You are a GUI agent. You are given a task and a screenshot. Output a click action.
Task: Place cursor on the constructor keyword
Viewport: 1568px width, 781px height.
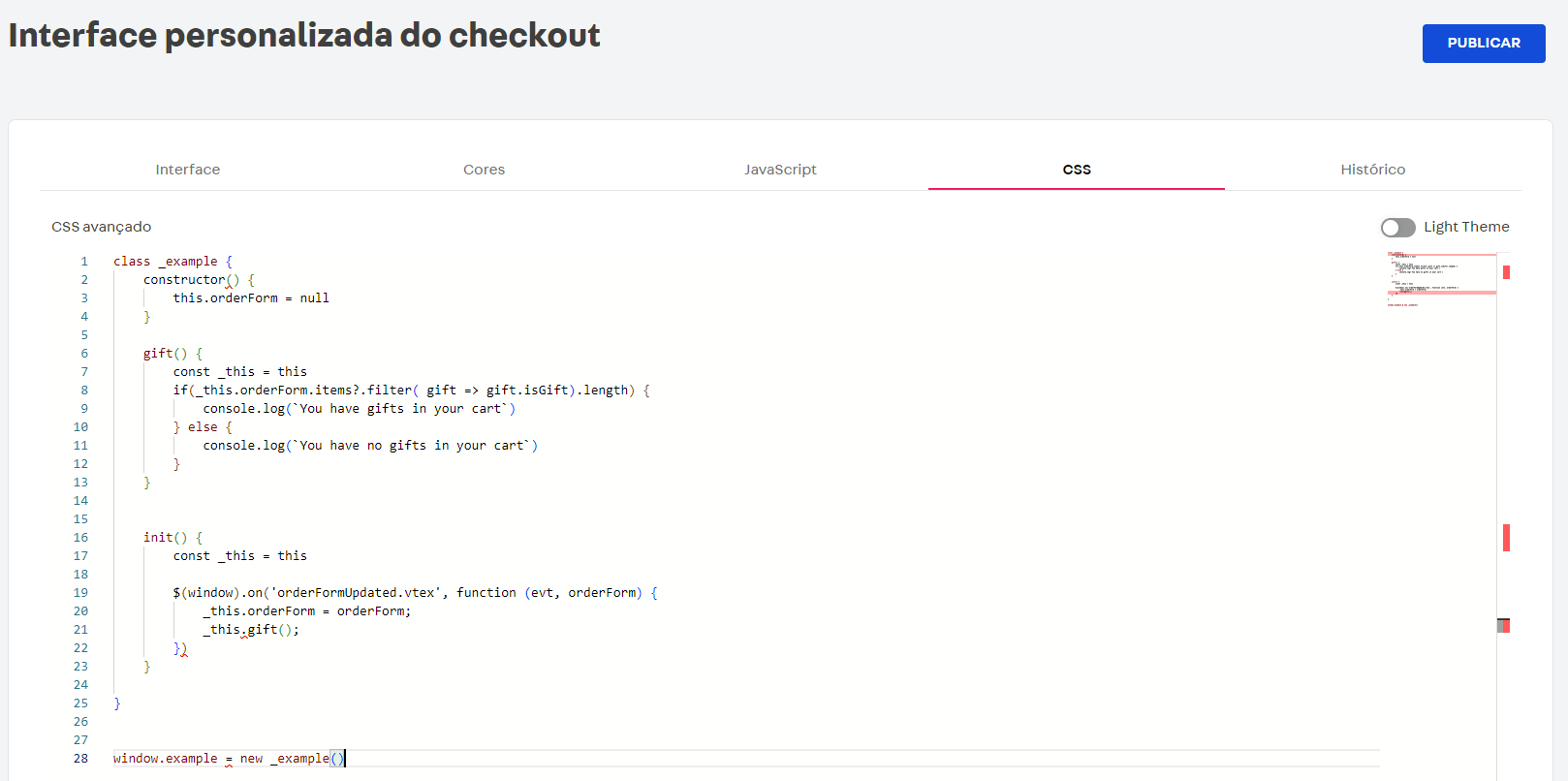[x=184, y=280]
